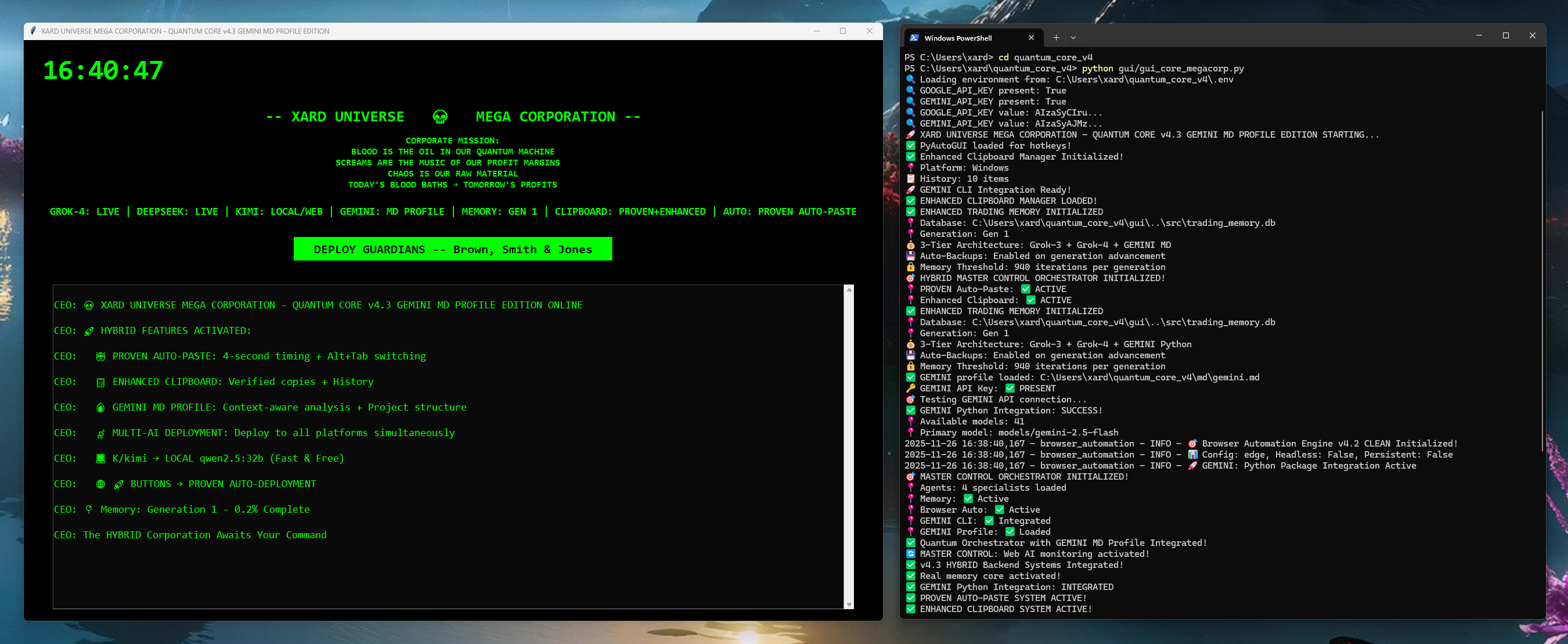The image size is (1568, 644).
Task: Click the pin icon before Memory: Generation 1
Action: click(89, 509)
